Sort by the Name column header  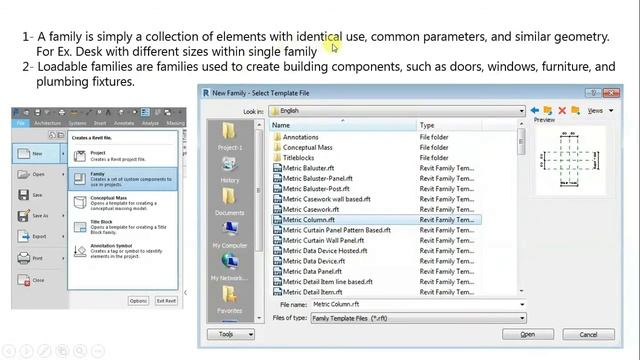pyautogui.click(x=343, y=125)
